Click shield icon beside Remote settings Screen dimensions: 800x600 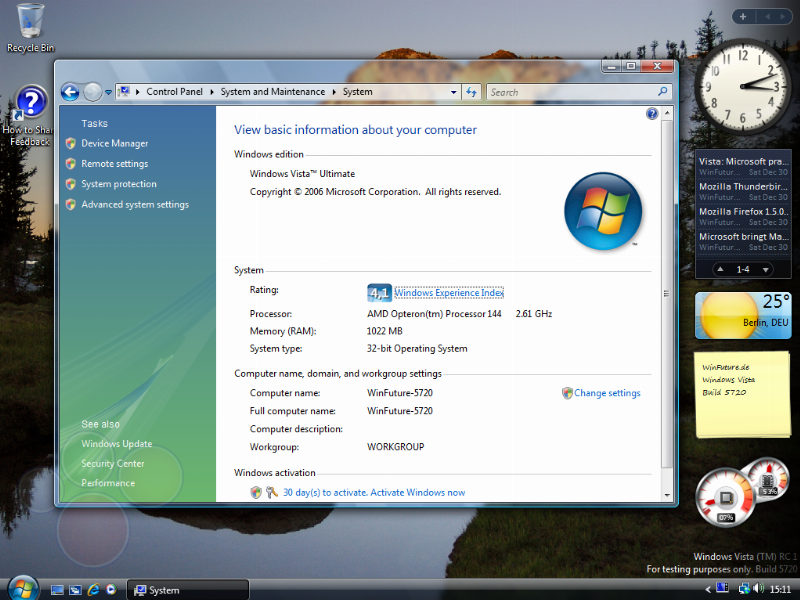click(x=71, y=164)
